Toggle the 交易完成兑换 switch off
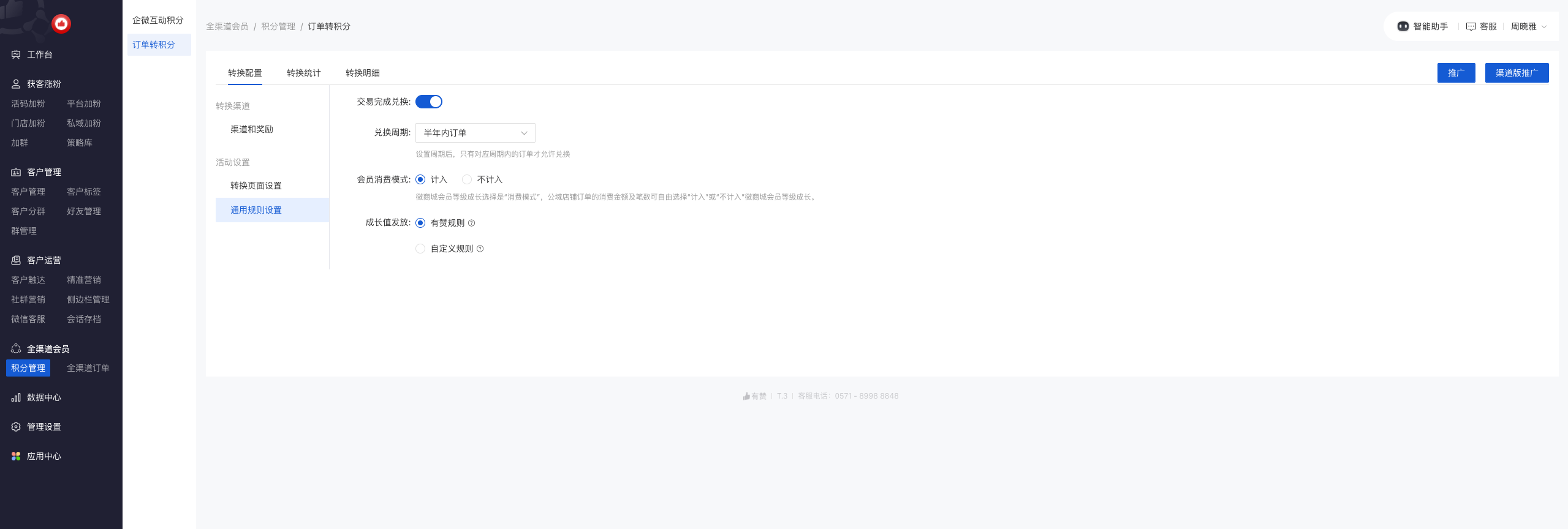Viewport: 1568px width, 529px height. [429, 102]
